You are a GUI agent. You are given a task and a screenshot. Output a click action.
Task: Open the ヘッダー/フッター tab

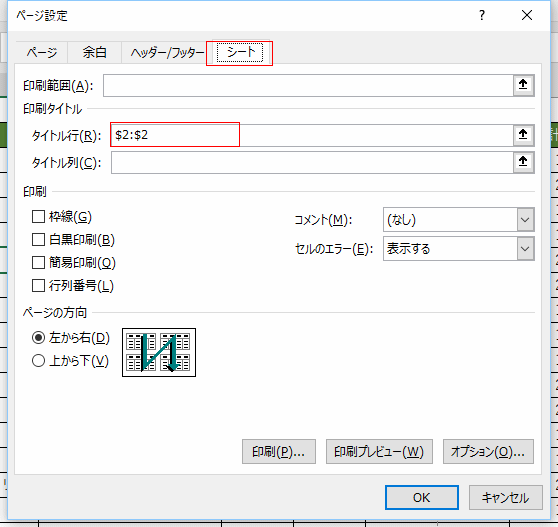pyautogui.click(x=167, y=53)
